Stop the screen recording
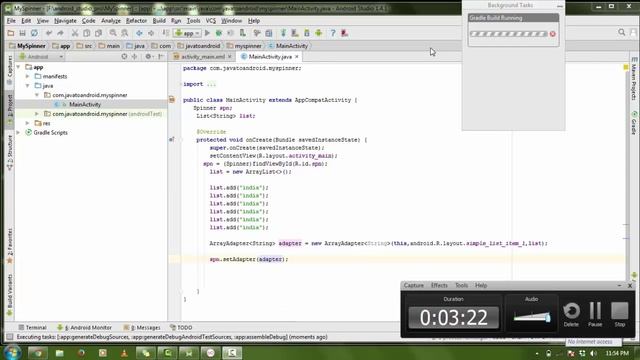Viewport: 640px width, 360px height. tap(620, 314)
